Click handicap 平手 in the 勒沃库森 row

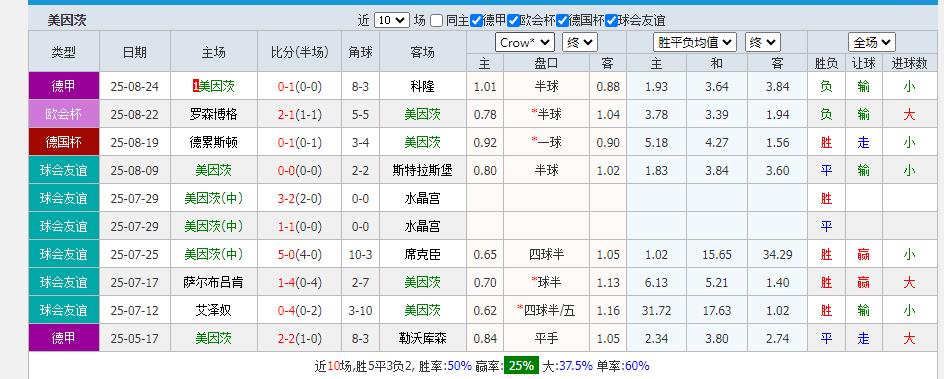[x=547, y=338]
